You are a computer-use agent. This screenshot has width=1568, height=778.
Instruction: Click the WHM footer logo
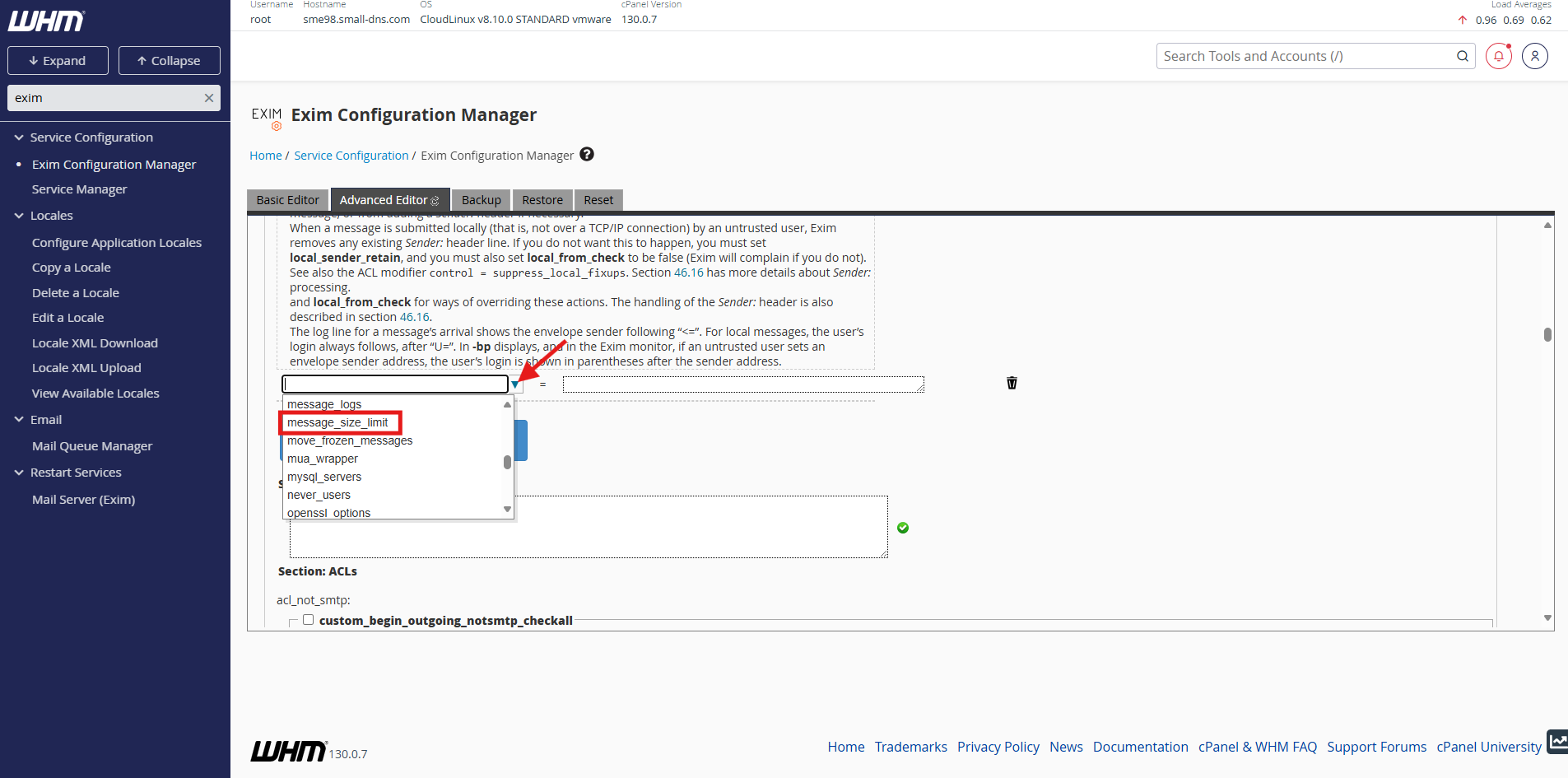pyautogui.click(x=289, y=751)
